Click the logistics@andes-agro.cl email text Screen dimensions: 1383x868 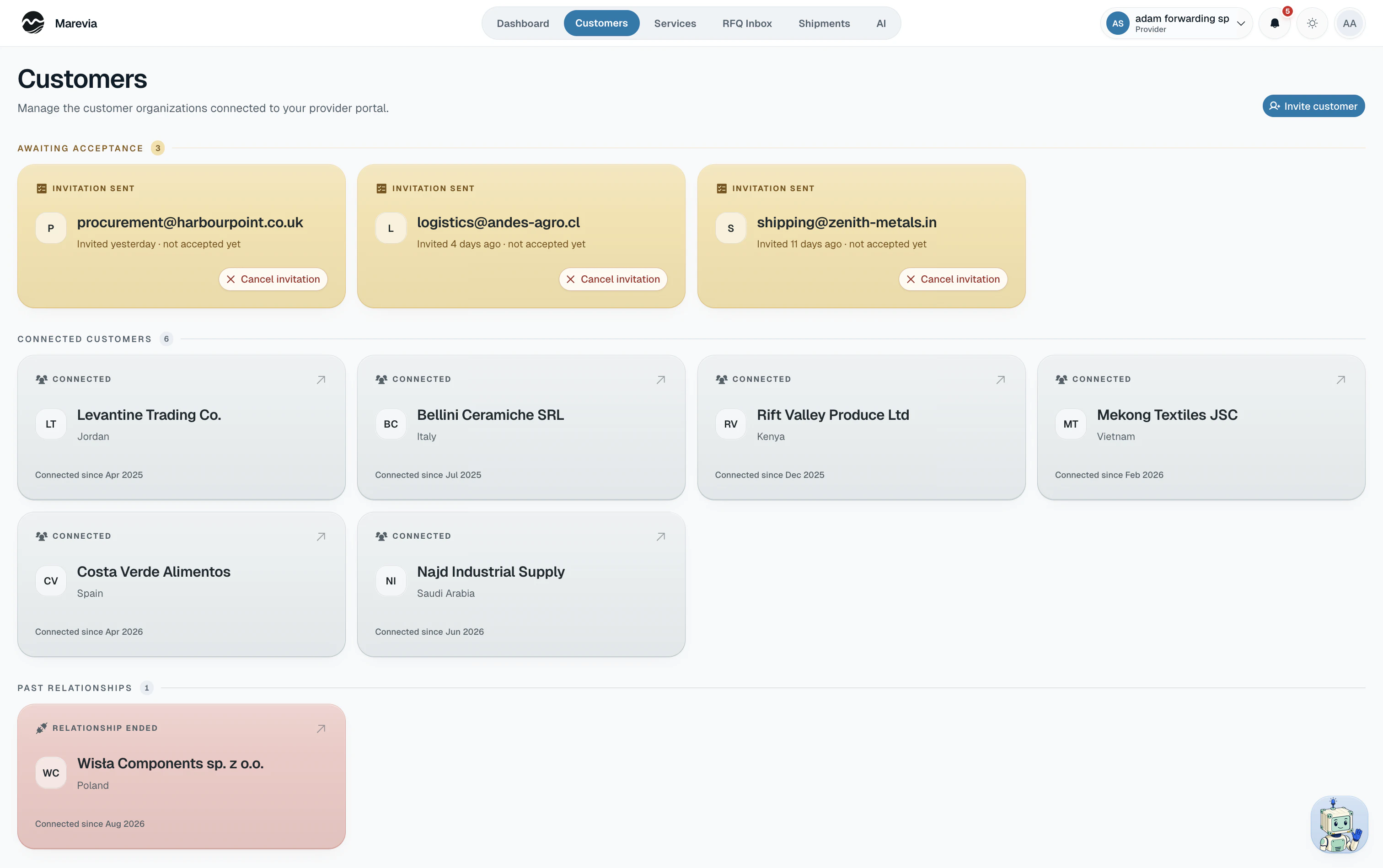pyautogui.click(x=499, y=223)
